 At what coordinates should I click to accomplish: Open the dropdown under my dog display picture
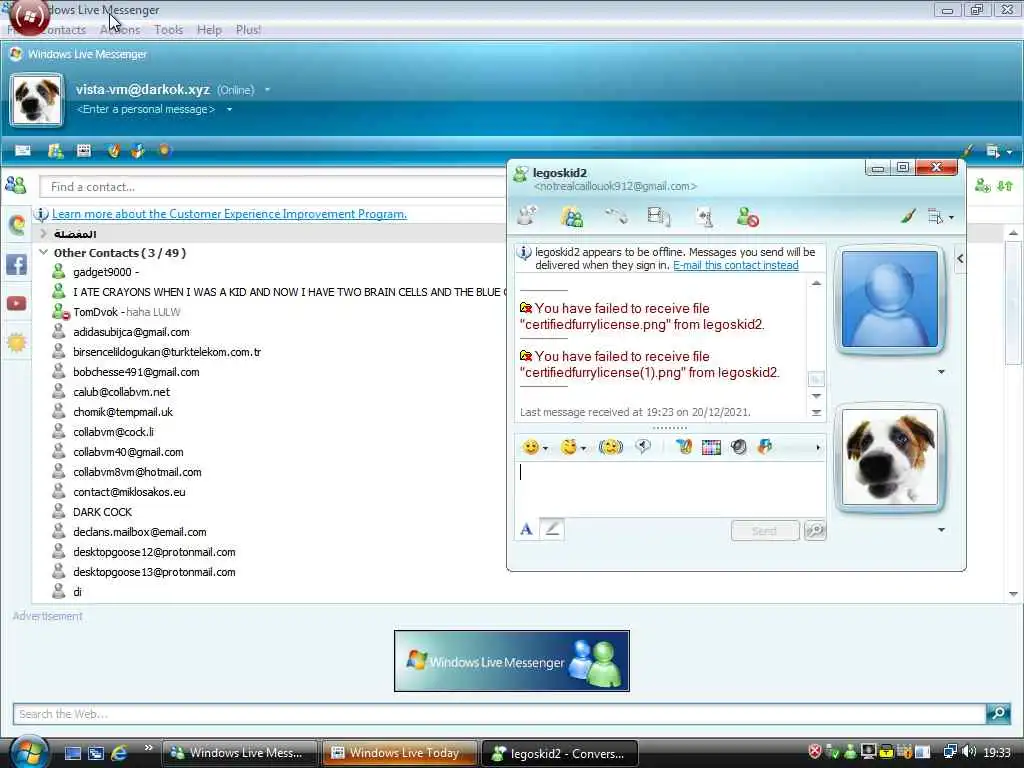941,530
